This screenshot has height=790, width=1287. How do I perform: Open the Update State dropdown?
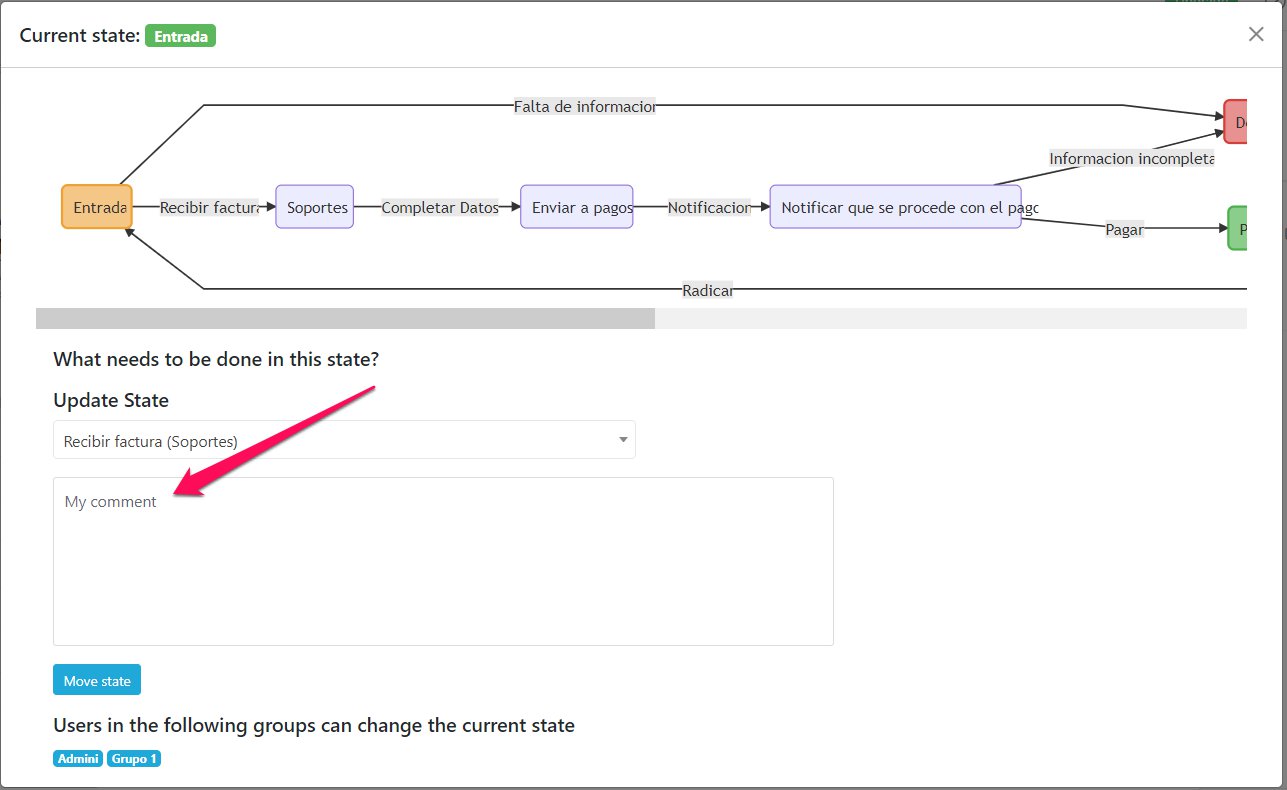[x=344, y=440]
